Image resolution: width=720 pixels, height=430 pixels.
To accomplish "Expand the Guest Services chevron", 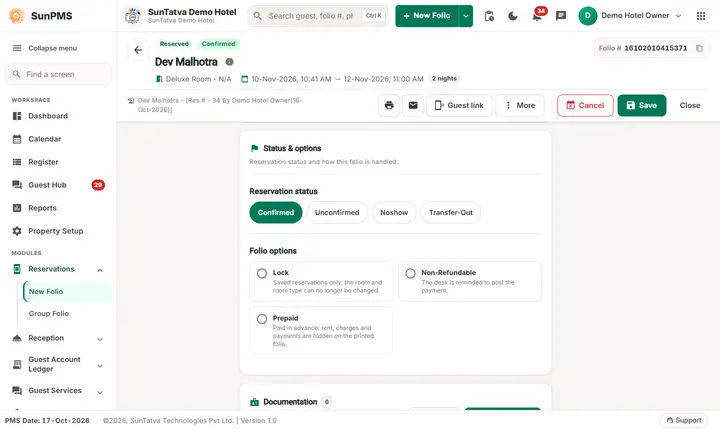I will (x=100, y=392).
